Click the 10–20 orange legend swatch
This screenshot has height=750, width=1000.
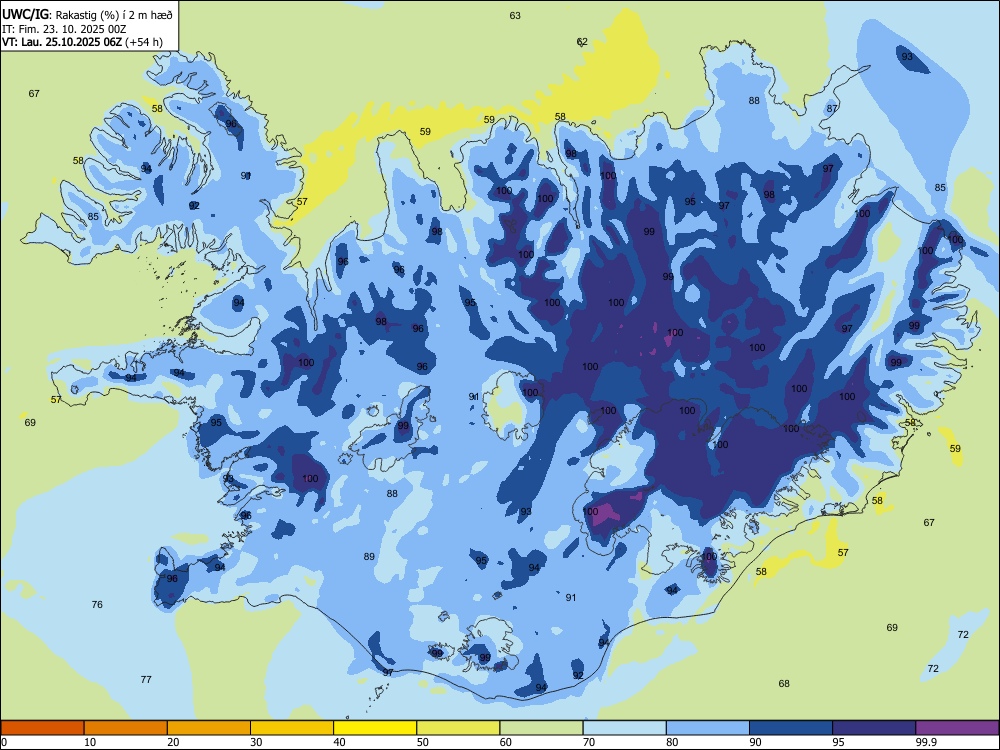click(126, 728)
